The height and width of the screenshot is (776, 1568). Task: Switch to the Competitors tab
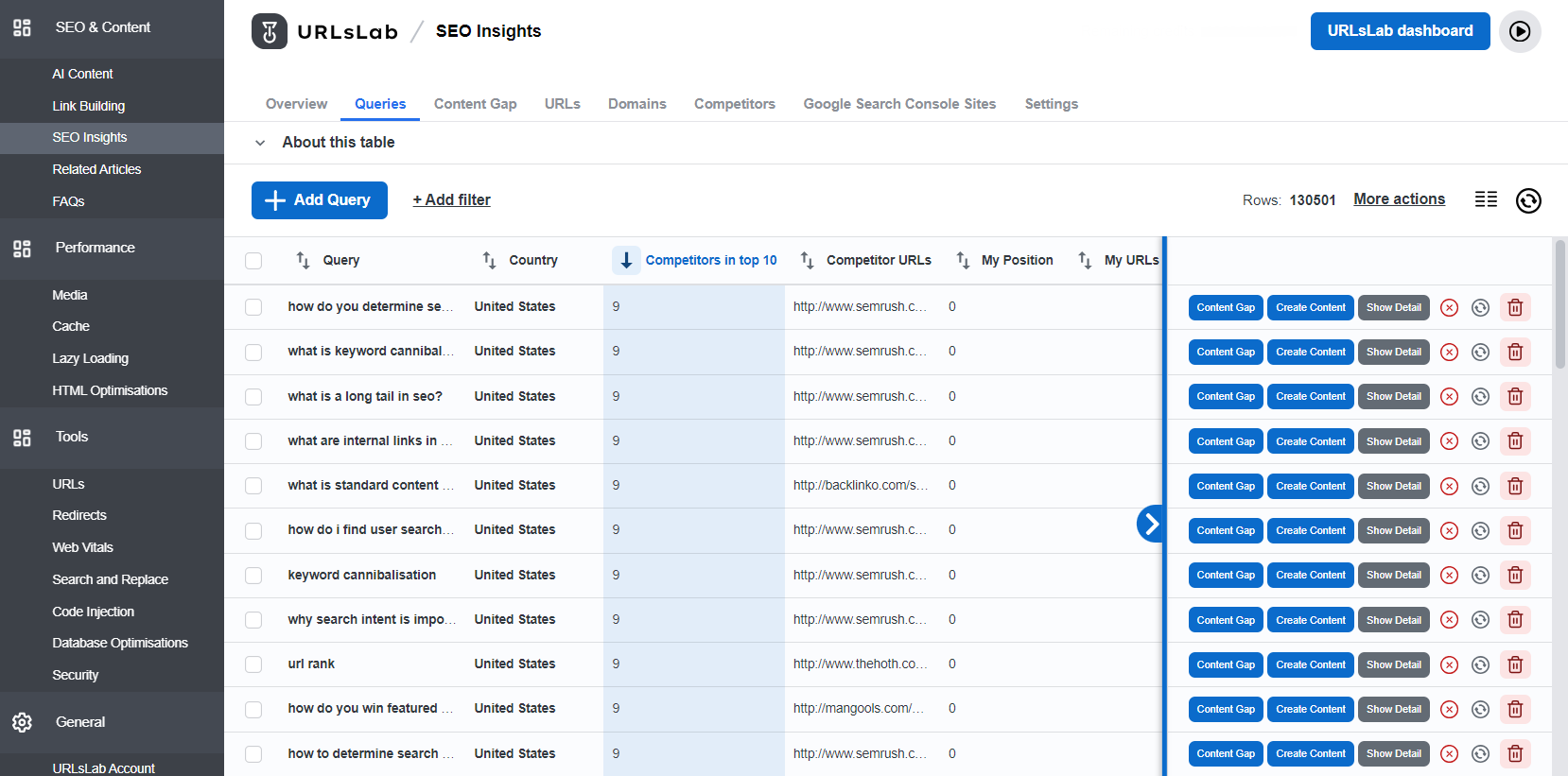point(735,104)
